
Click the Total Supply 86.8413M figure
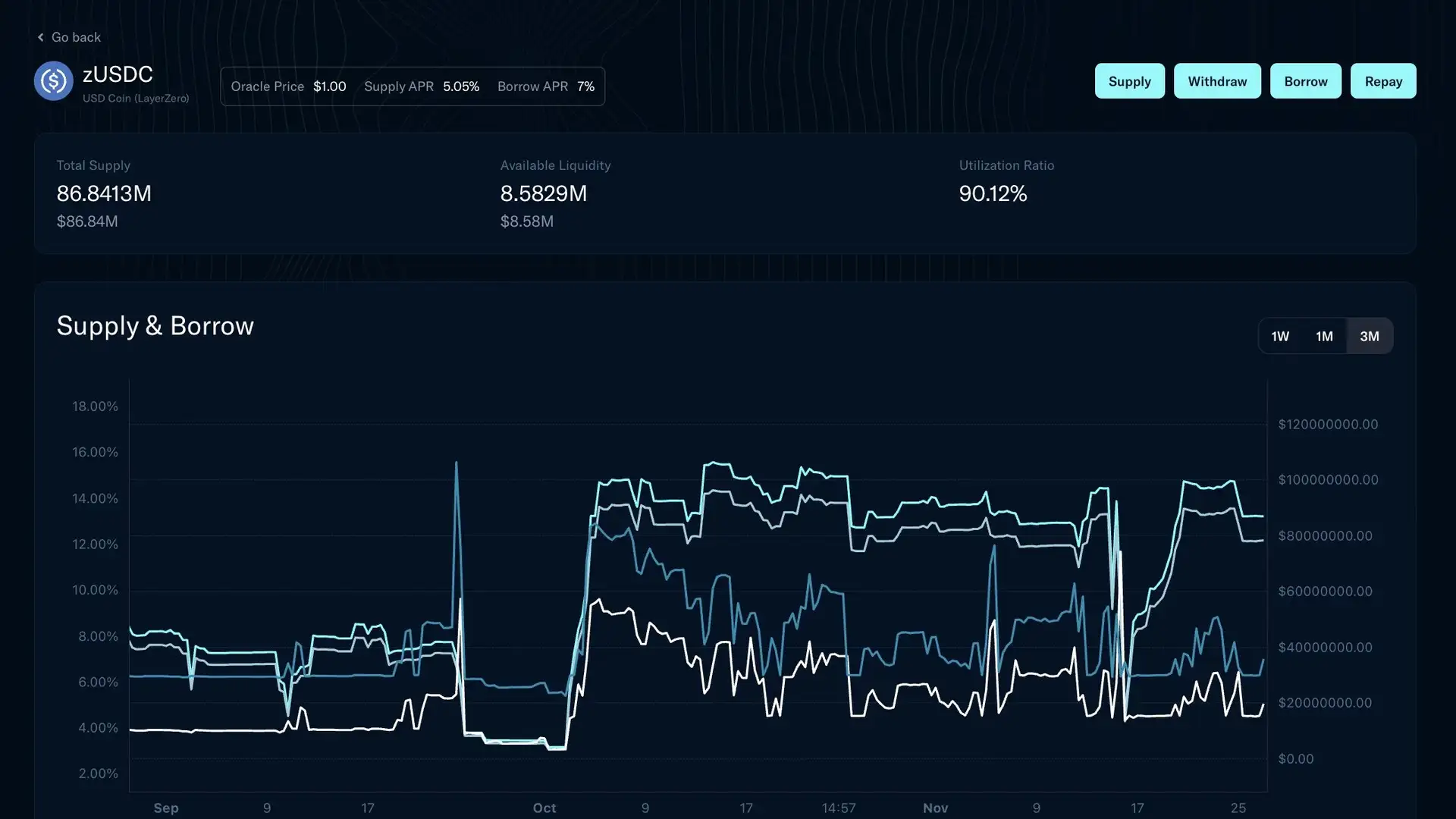[104, 194]
